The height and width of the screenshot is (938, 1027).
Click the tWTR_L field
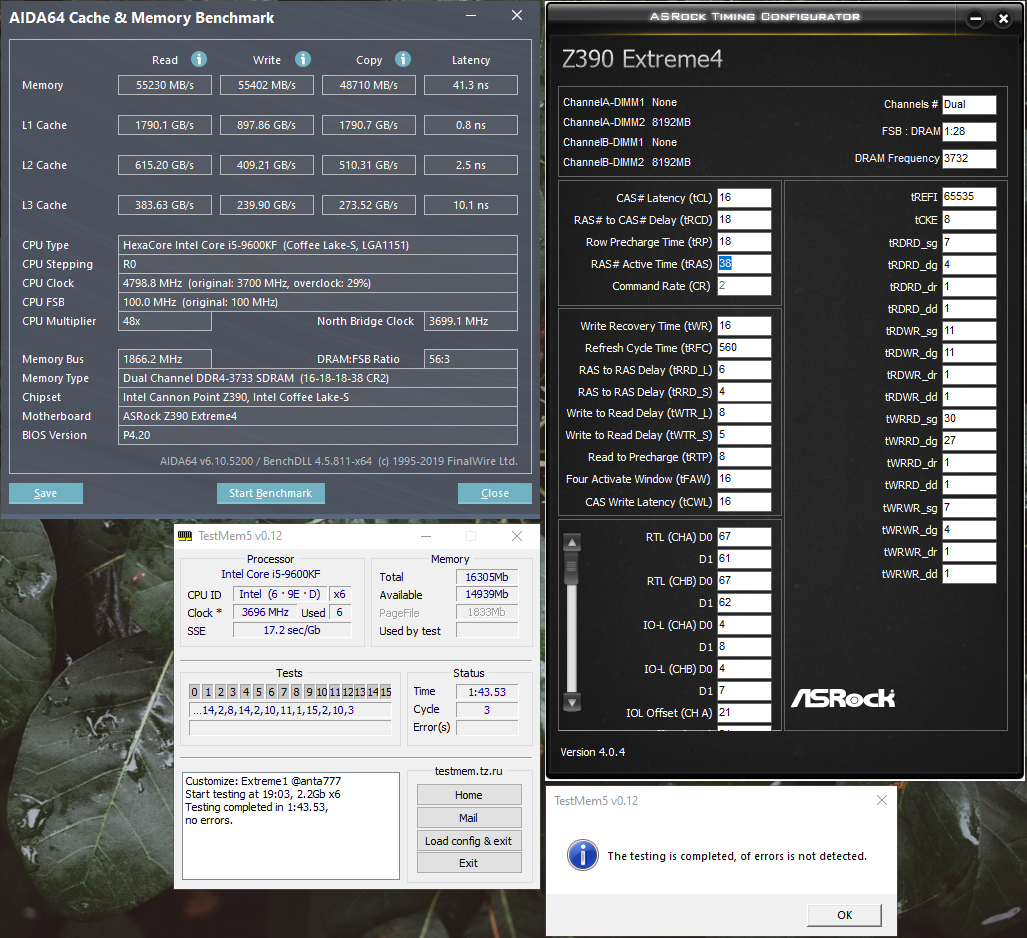point(744,413)
